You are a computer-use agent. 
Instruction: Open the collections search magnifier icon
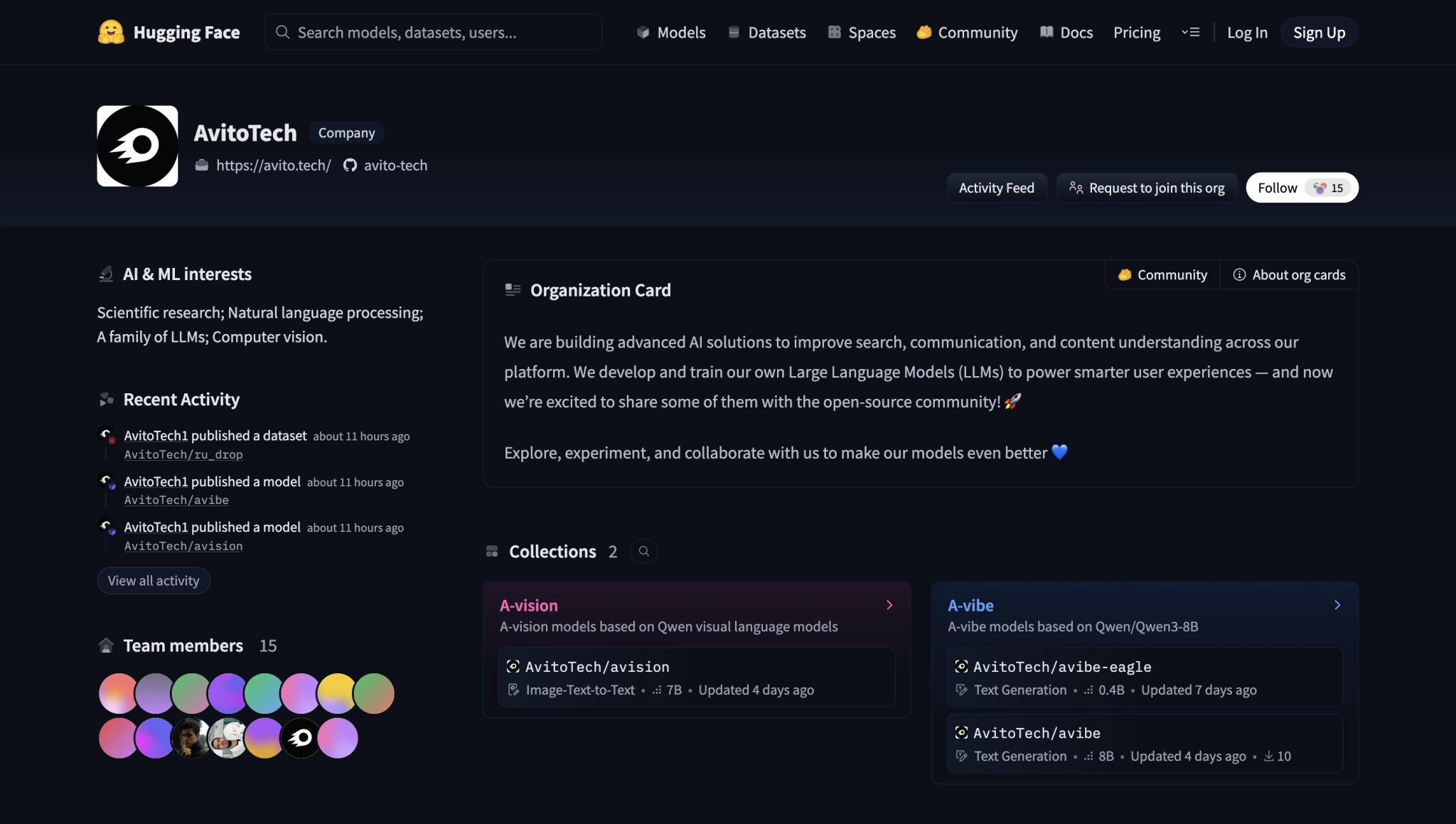[x=643, y=551]
